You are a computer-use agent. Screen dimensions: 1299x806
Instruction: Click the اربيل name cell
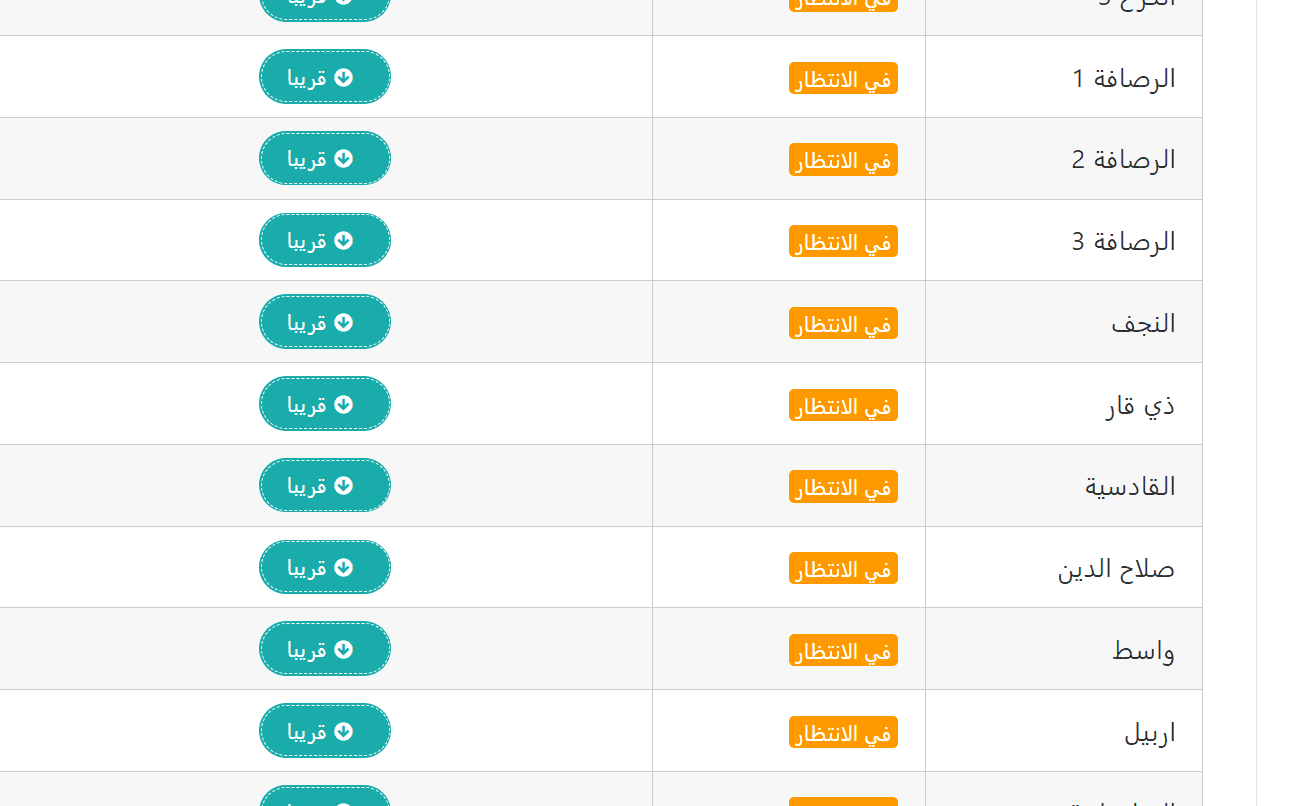pyautogui.click(x=1064, y=731)
